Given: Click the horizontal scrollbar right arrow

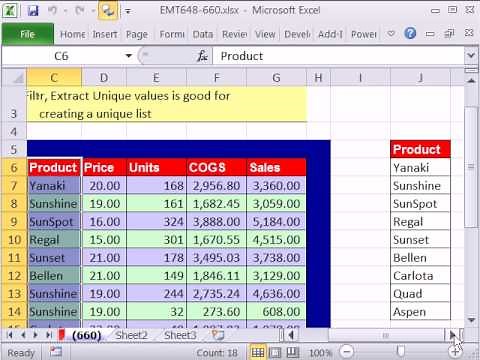Looking at the screenshot, I should (452, 335).
